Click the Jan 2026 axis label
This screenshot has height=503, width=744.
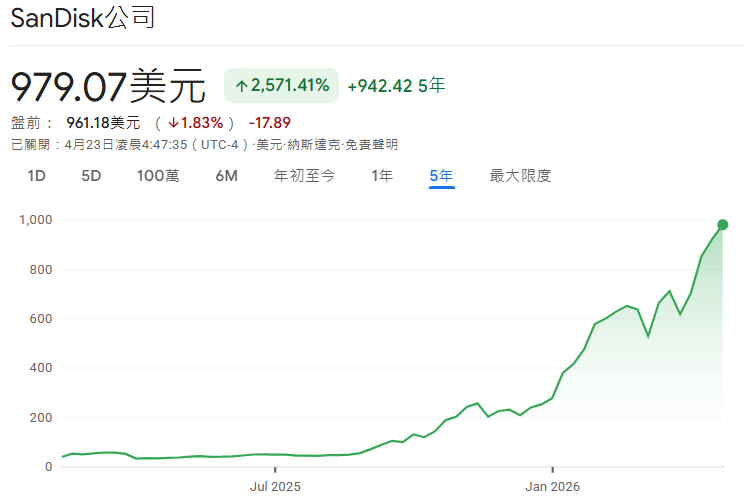click(552, 486)
